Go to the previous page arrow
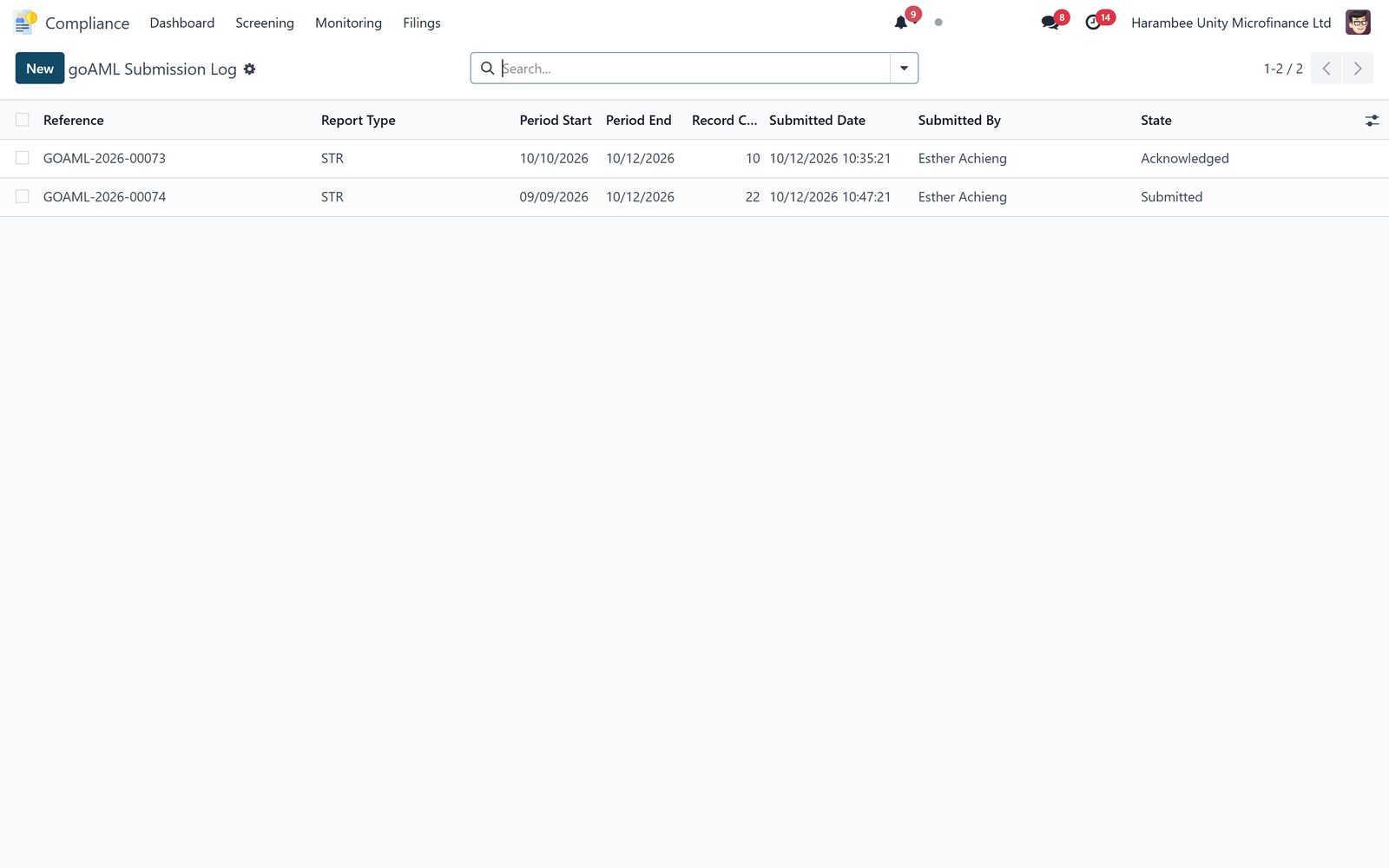 point(1326,69)
